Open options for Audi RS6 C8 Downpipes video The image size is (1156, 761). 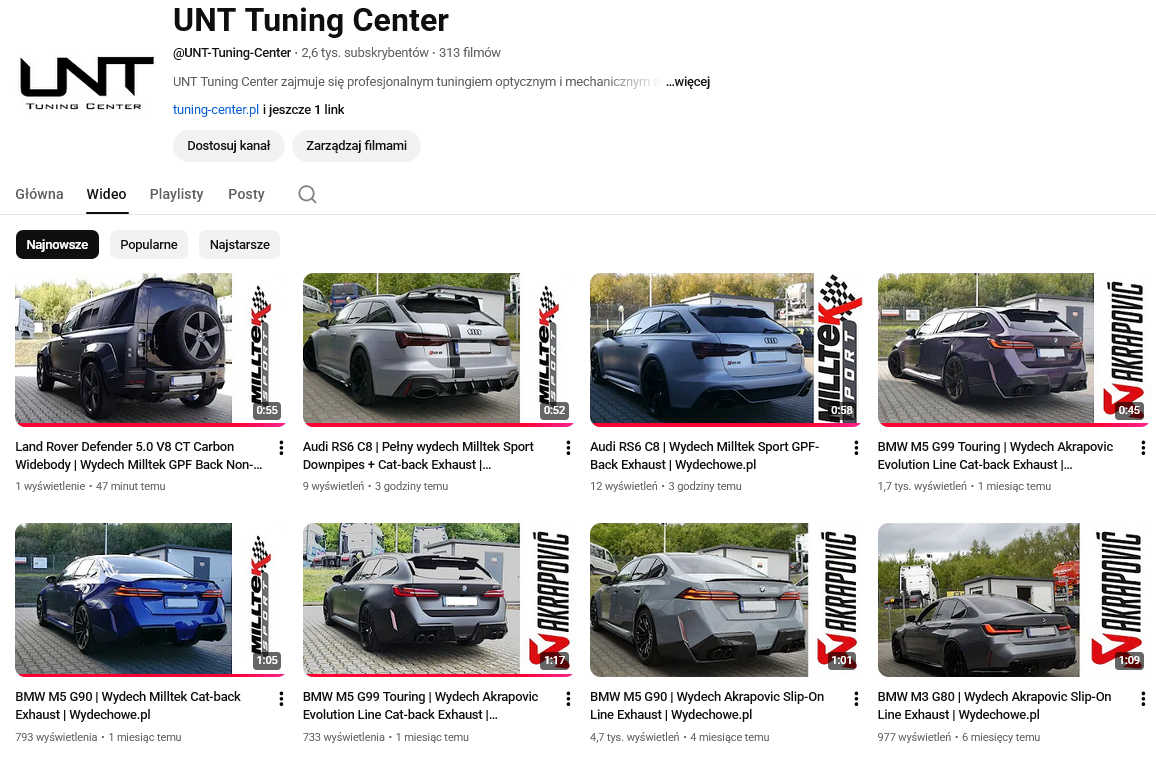tap(568, 448)
